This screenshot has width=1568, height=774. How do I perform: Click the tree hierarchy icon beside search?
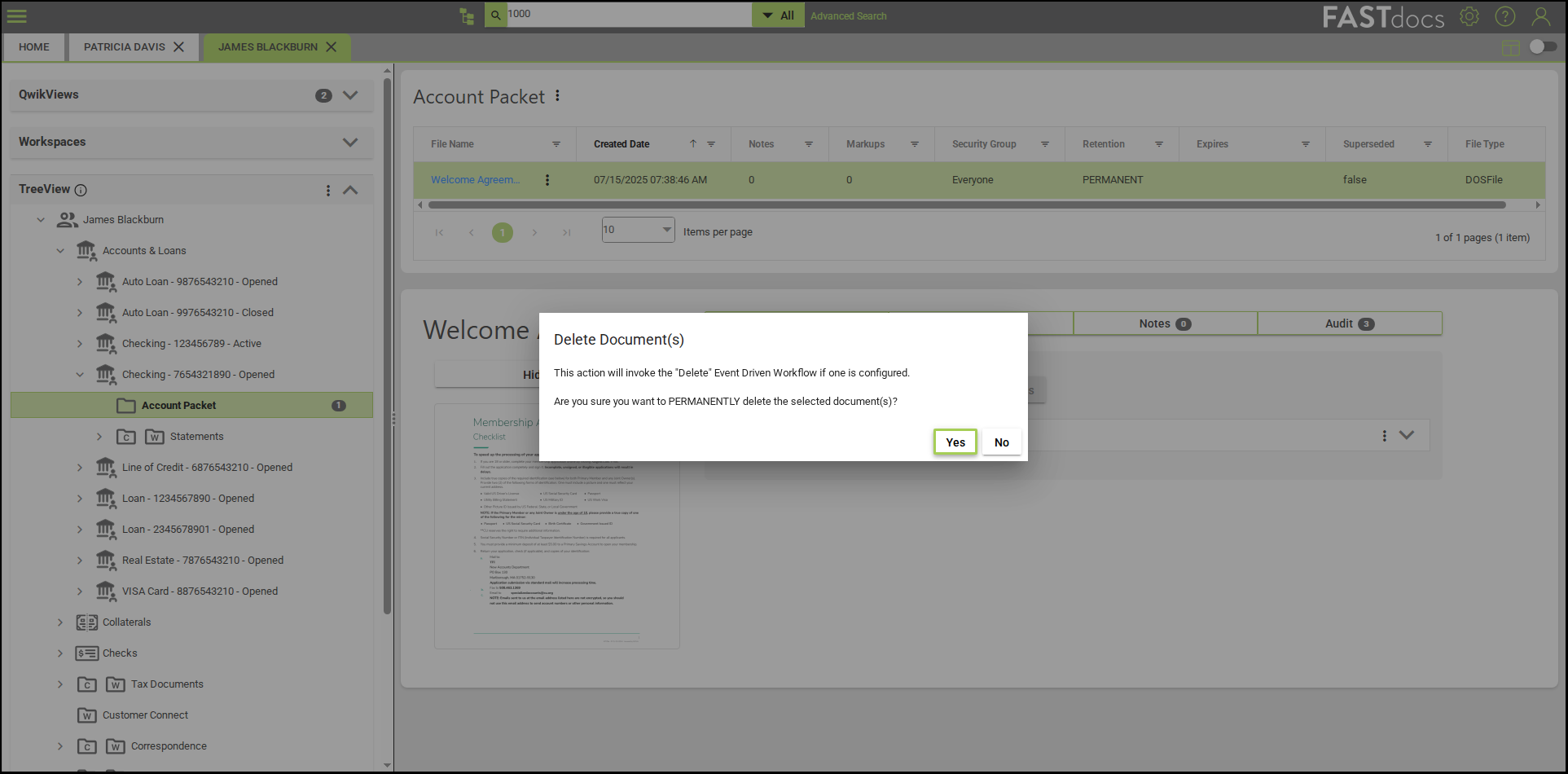tap(467, 15)
